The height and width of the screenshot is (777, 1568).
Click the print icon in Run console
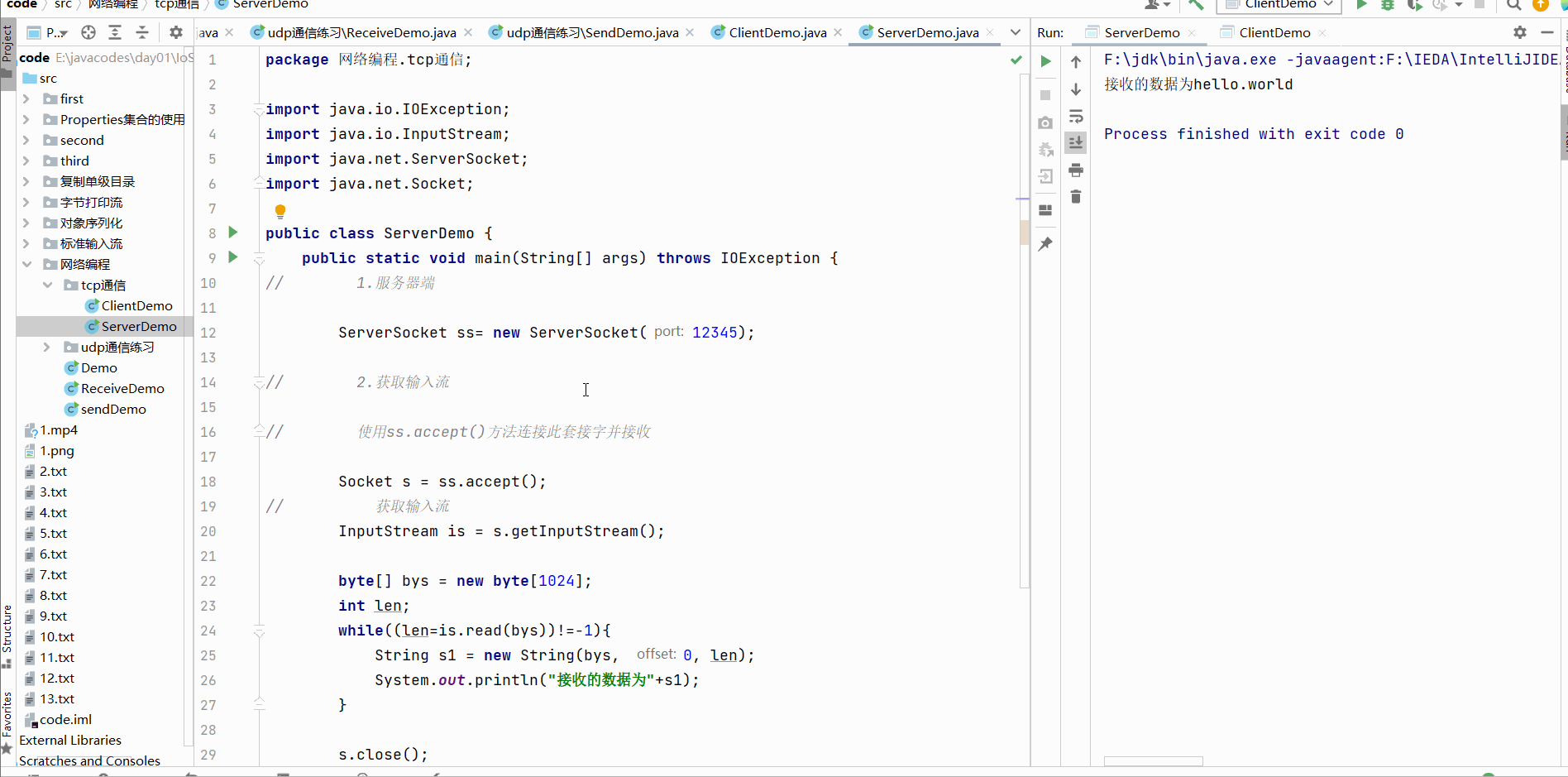click(1076, 170)
